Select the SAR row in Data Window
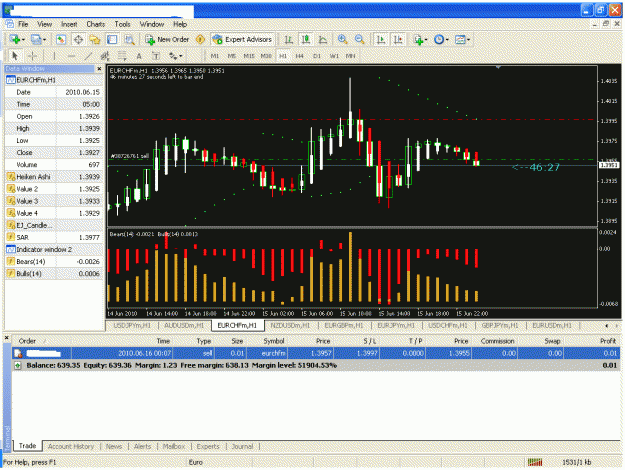This screenshot has width=625, height=470. coord(54,238)
